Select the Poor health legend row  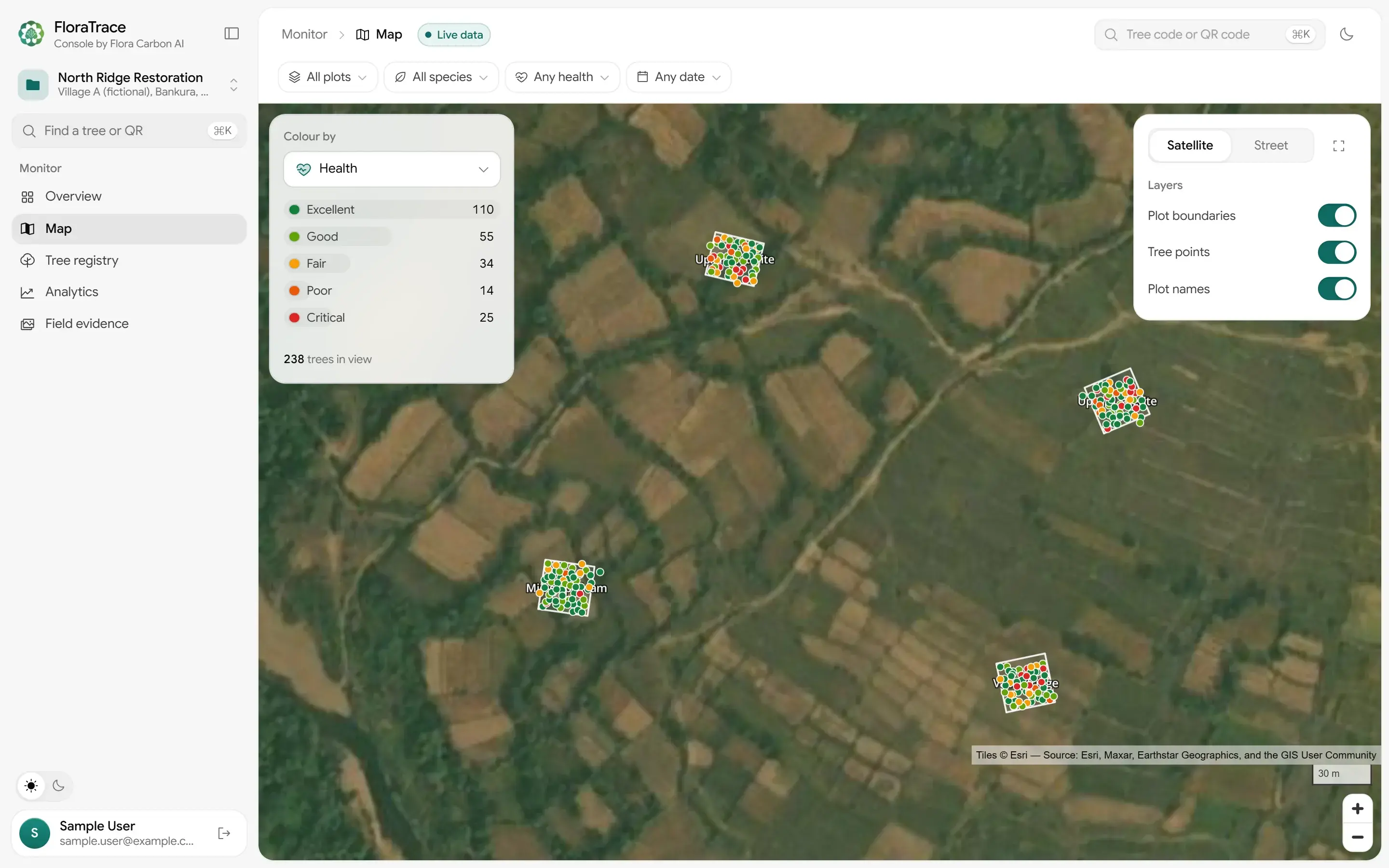tap(392, 290)
